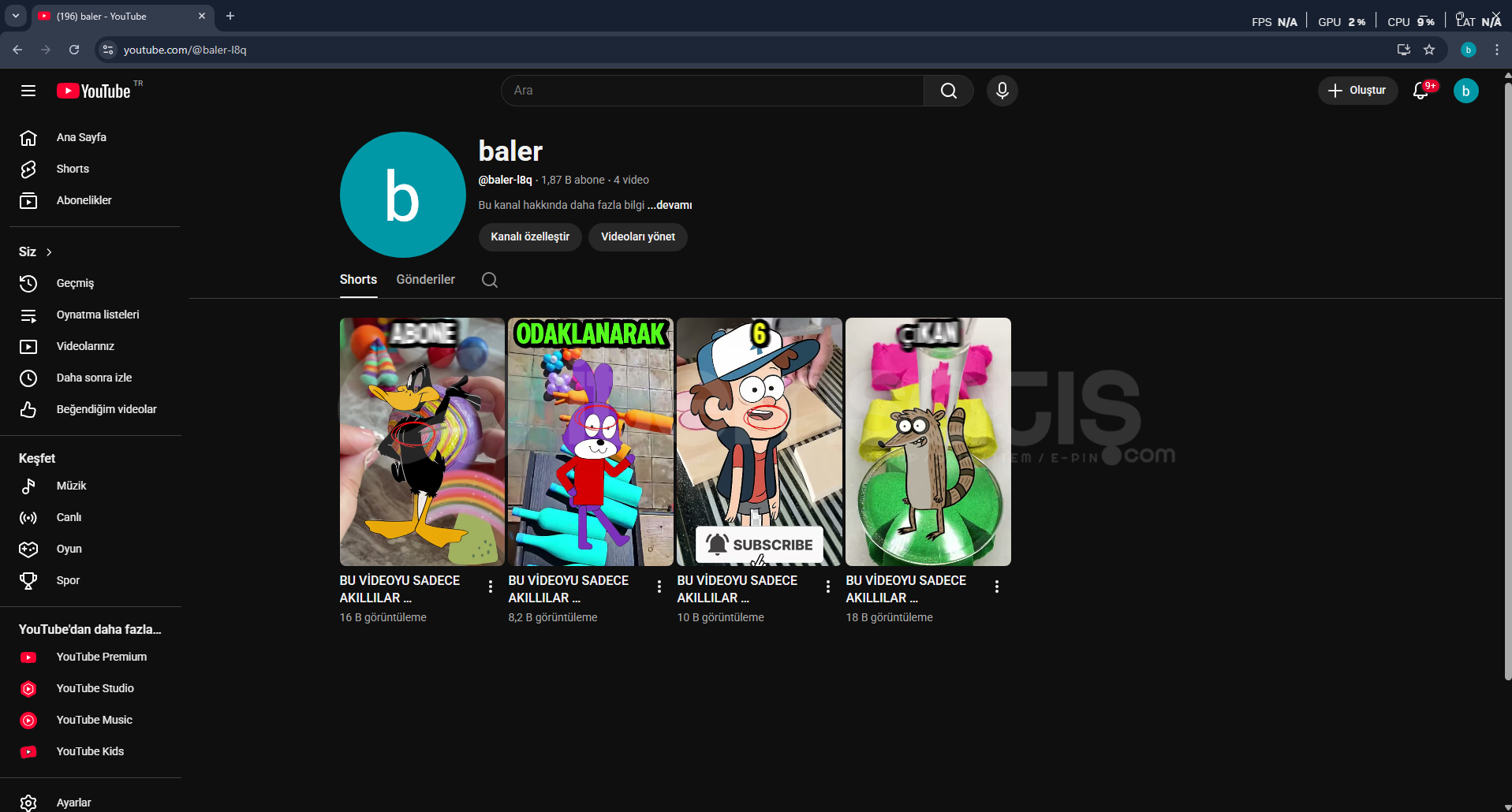This screenshot has width=1512, height=812.
Task: Open the hamburger guide menu
Action: [28, 91]
